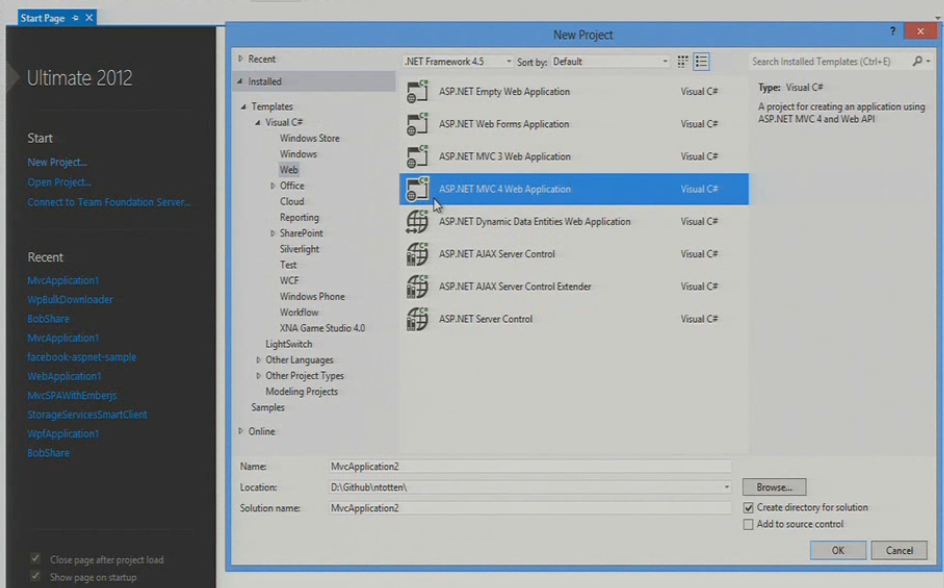
Task: Collapse the Visual C# tree node
Action: coord(258,122)
